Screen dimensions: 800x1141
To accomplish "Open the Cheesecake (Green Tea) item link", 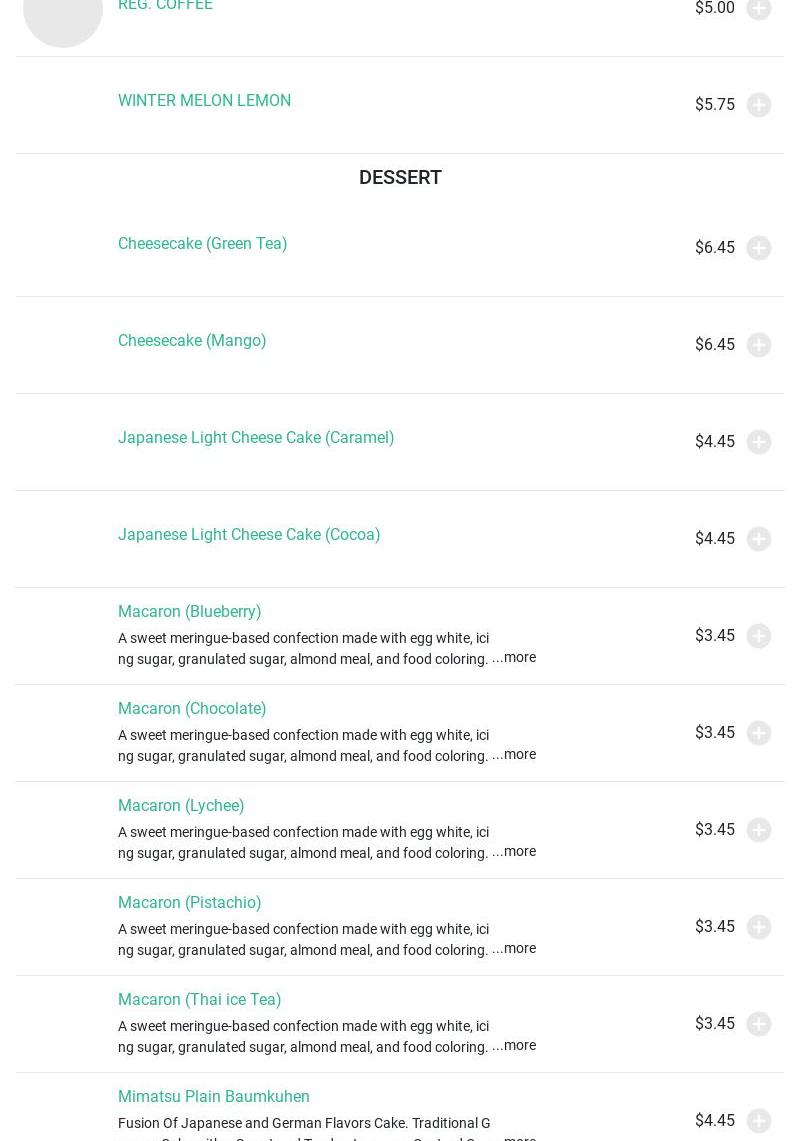I will pyautogui.click(x=202, y=243).
